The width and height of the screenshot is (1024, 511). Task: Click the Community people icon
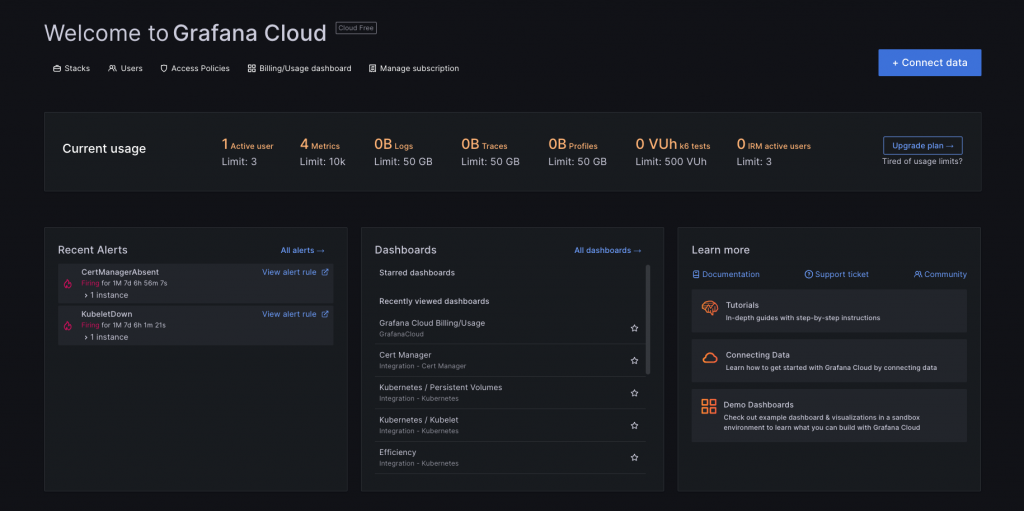click(918, 274)
